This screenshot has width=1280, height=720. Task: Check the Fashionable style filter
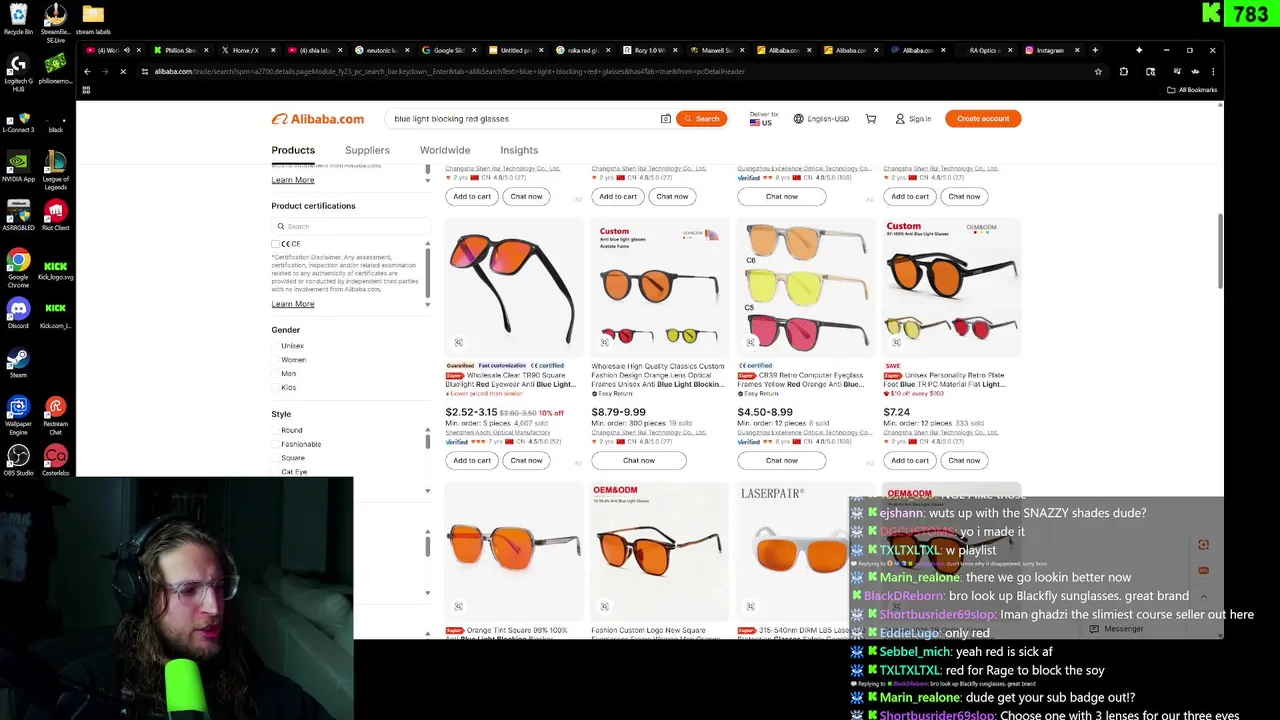pos(276,444)
